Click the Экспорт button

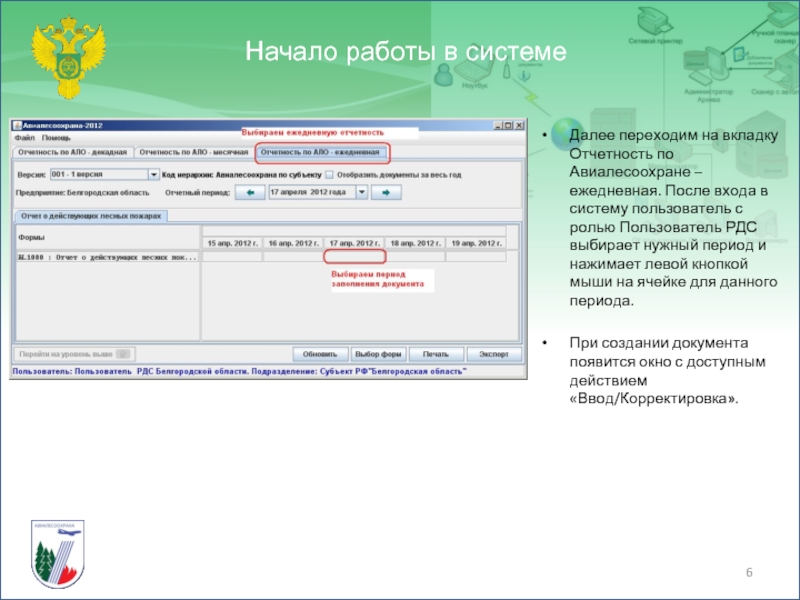pyautogui.click(x=493, y=354)
